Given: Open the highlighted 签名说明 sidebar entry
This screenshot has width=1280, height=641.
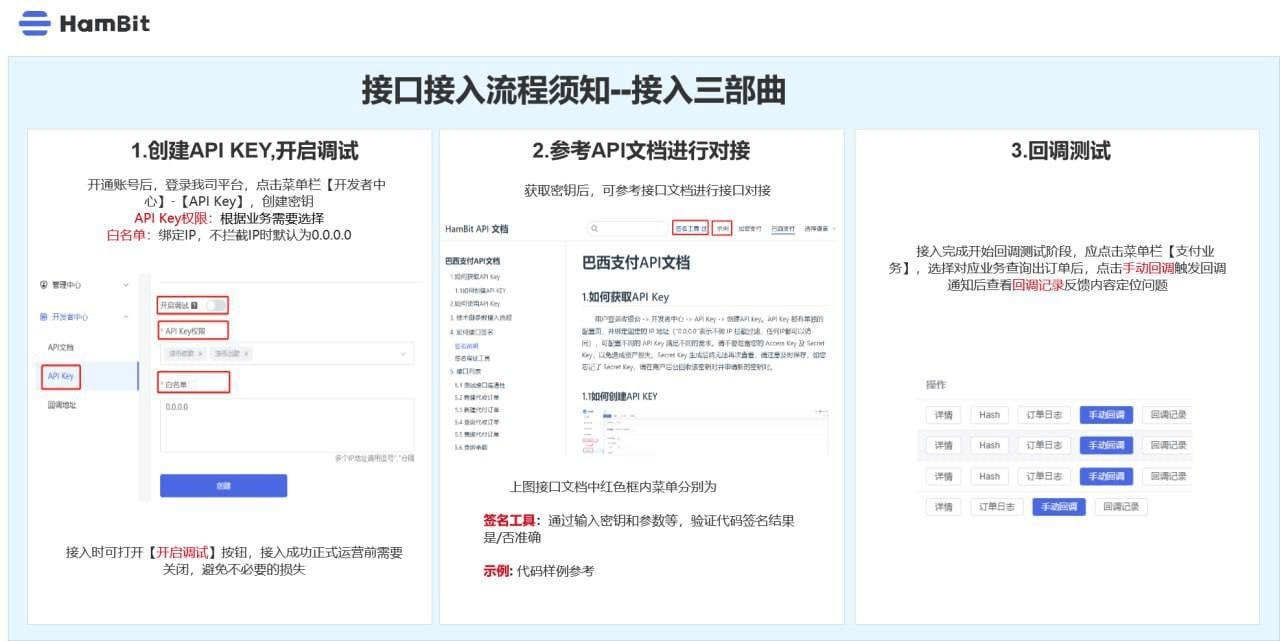Looking at the screenshot, I should (x=466, y=345).
